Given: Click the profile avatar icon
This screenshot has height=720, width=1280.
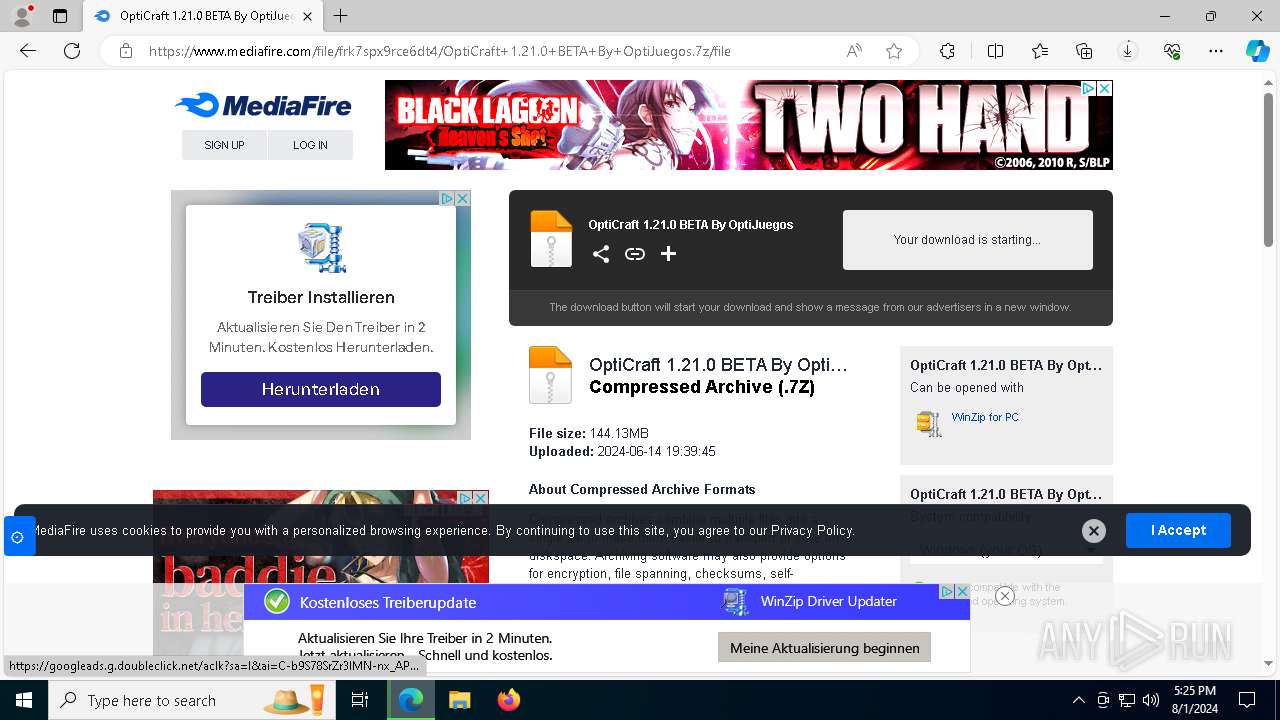Looking at the screenshot, I should [x=22, y=15].
